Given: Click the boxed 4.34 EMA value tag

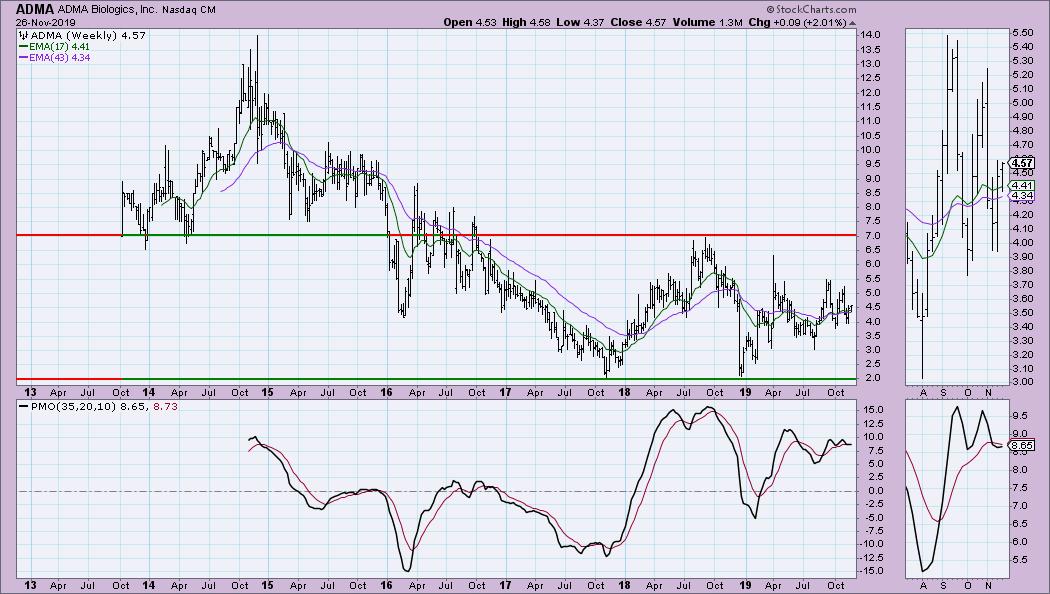Looking at the screenshot, I should pos(1022,196).
